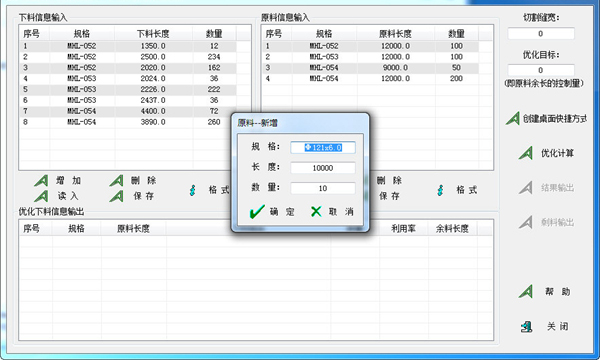Click 保存 under the 原料信息输入 table

pos(389,196)
